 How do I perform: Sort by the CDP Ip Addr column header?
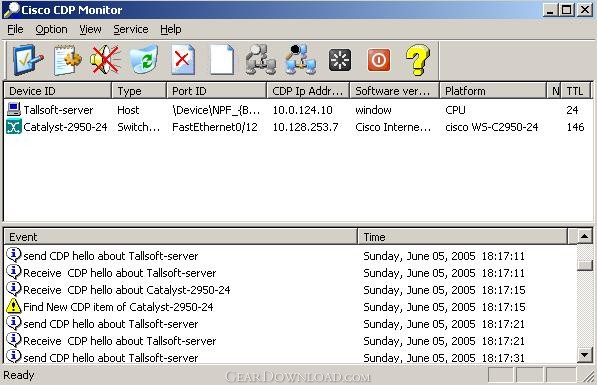308,91
